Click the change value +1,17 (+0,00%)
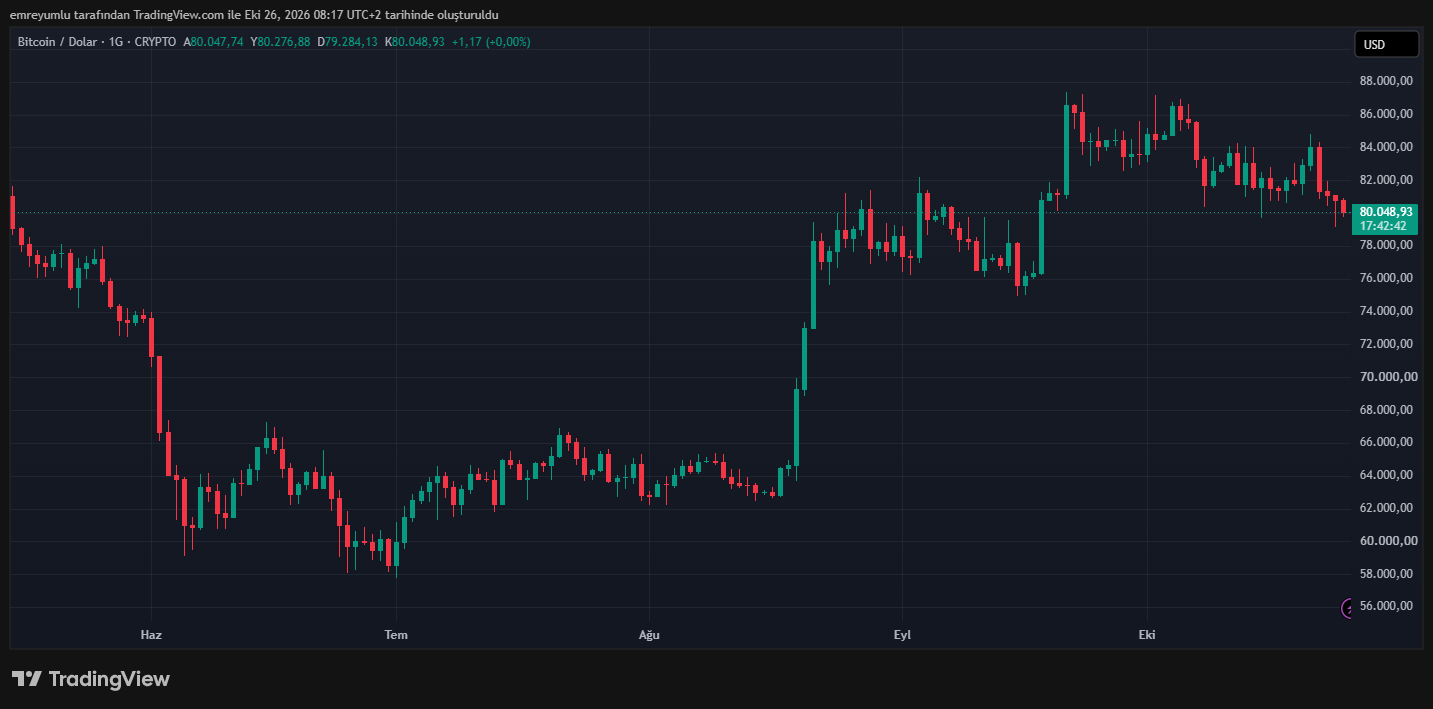The image size is (1433, 709). coord(491,42)
